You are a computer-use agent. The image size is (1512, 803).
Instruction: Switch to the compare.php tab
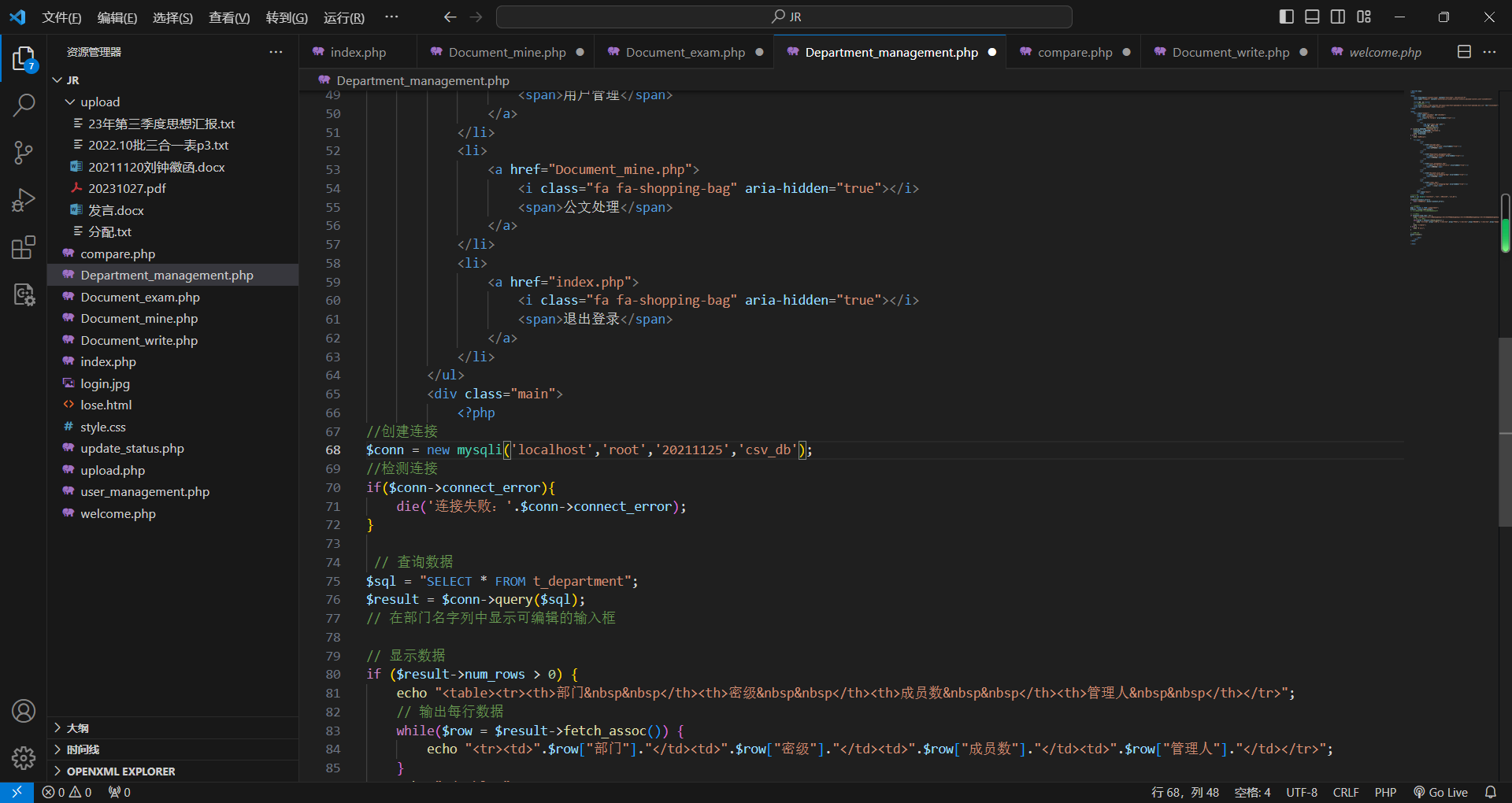click(1074, 53)
